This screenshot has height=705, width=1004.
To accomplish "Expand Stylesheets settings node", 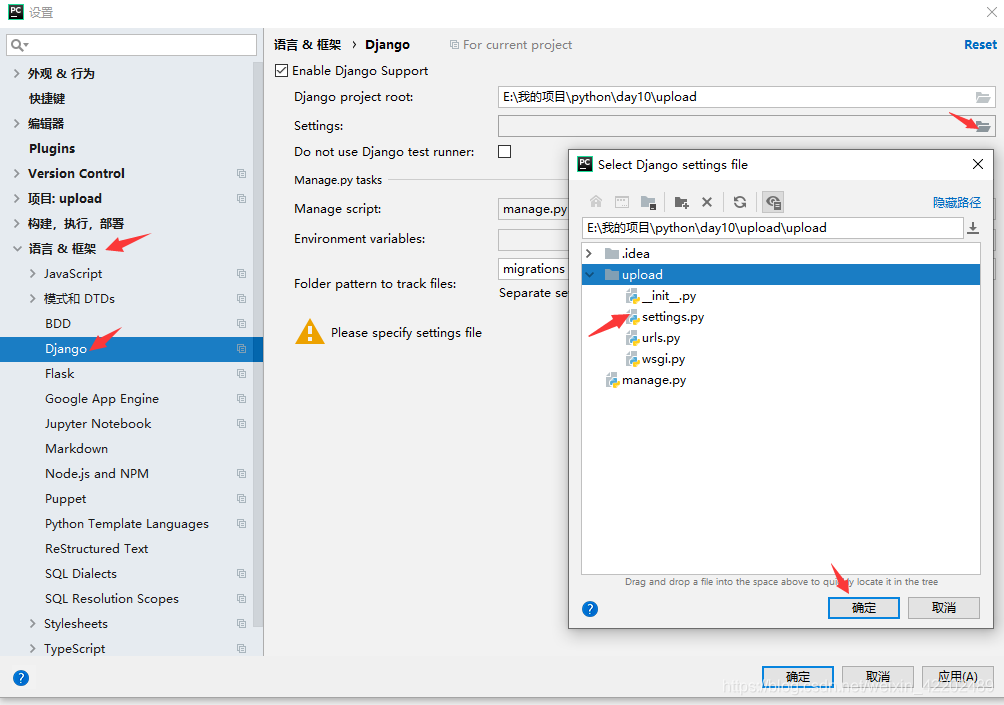I will [33, 624].
